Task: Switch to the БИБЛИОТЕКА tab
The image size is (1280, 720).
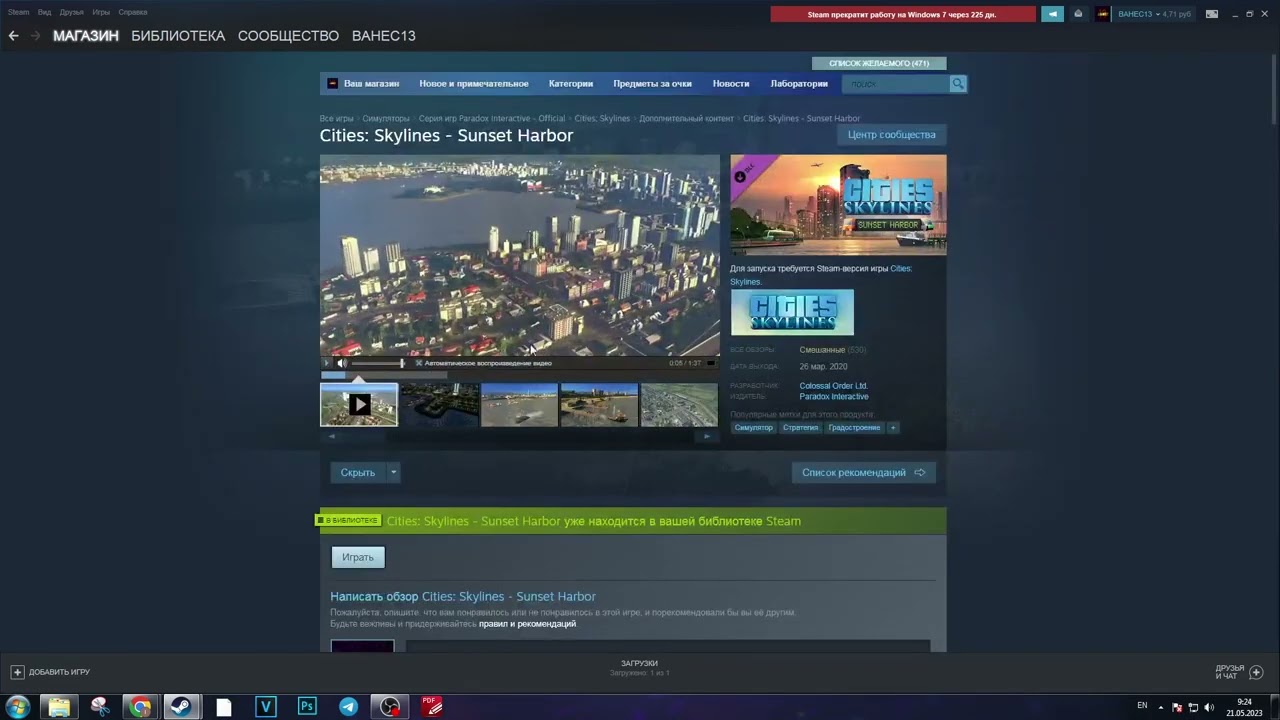Action: (178, 36)
